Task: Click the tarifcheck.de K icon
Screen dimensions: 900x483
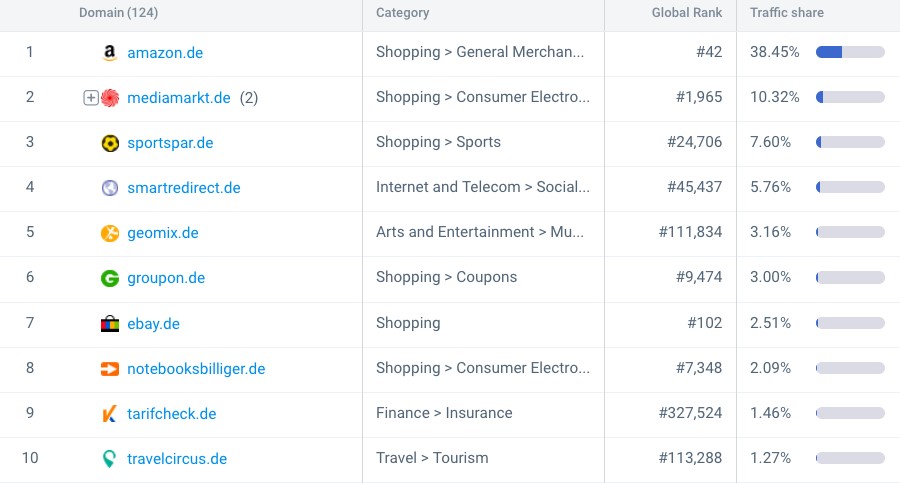Action: [x=110, y=414]
